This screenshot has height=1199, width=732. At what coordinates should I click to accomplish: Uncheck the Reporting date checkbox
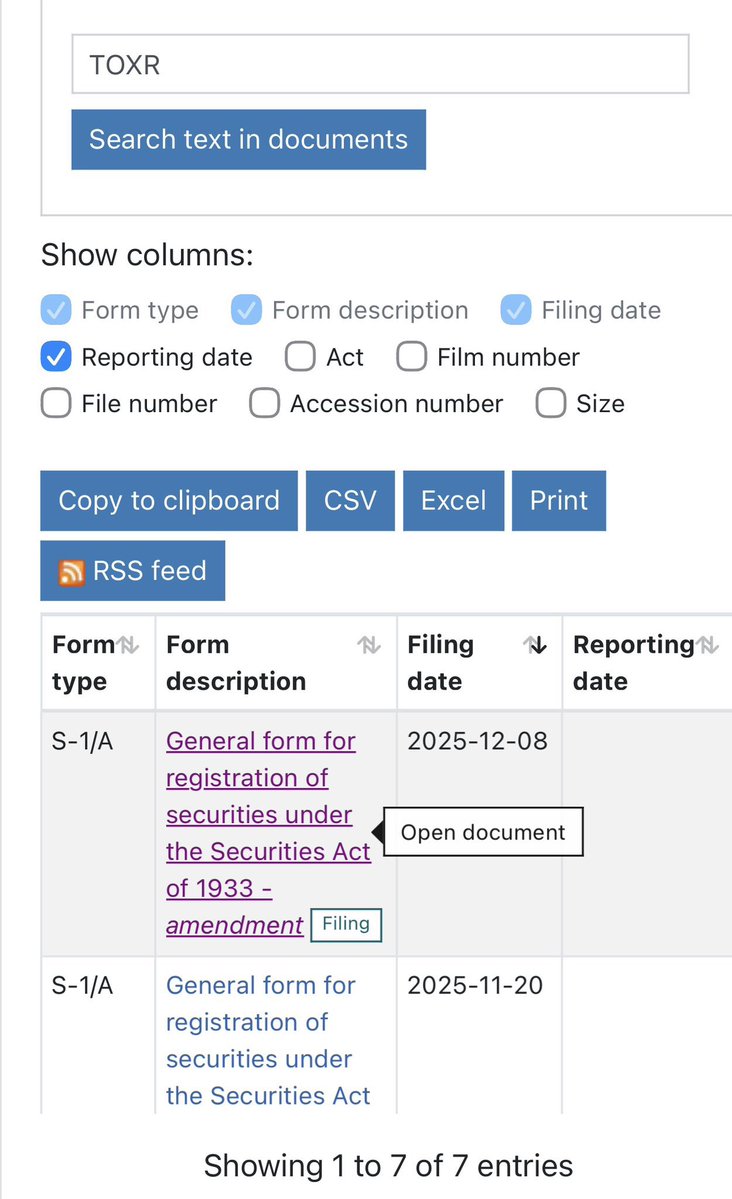click(x=56, y=357)
